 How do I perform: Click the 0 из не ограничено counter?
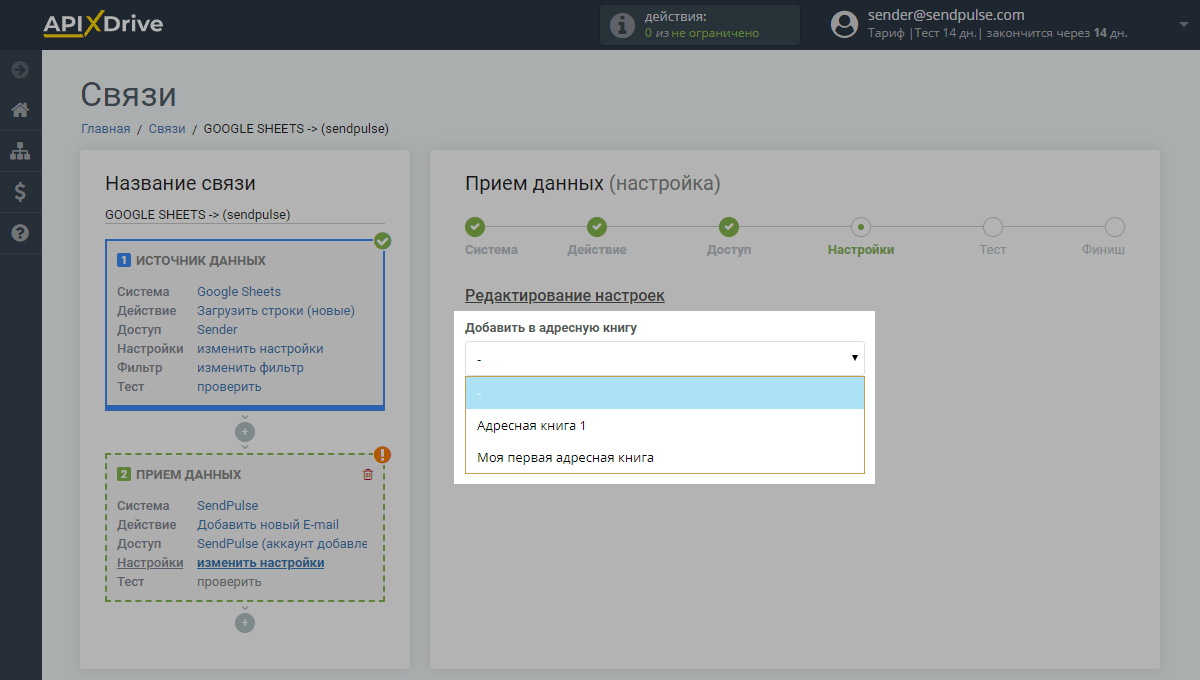[702, 33]
